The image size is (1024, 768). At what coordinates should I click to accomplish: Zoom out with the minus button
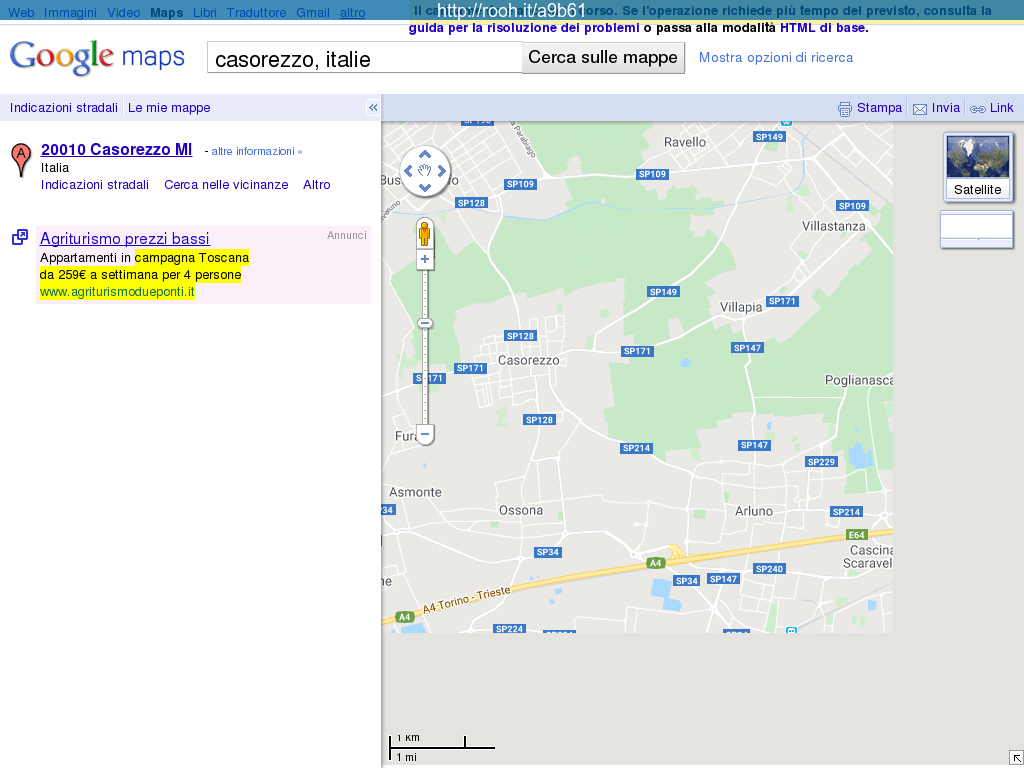click(x=425, y=434)
